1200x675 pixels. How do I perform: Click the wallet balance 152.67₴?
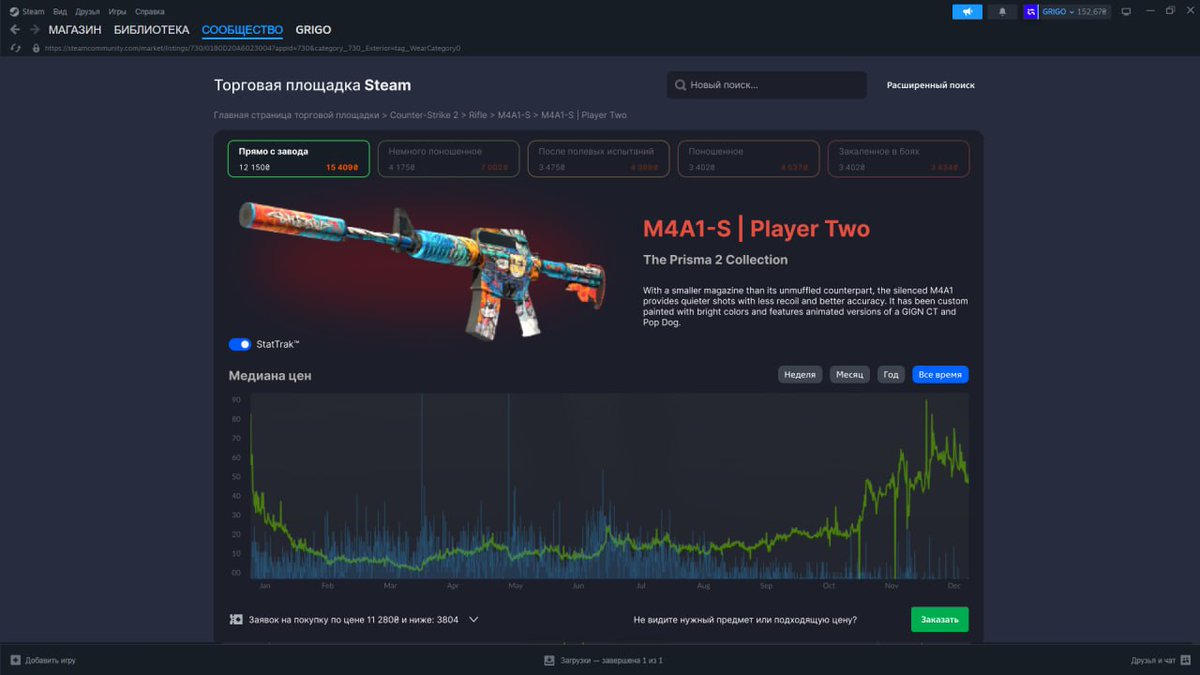(x=1091, y=12)
